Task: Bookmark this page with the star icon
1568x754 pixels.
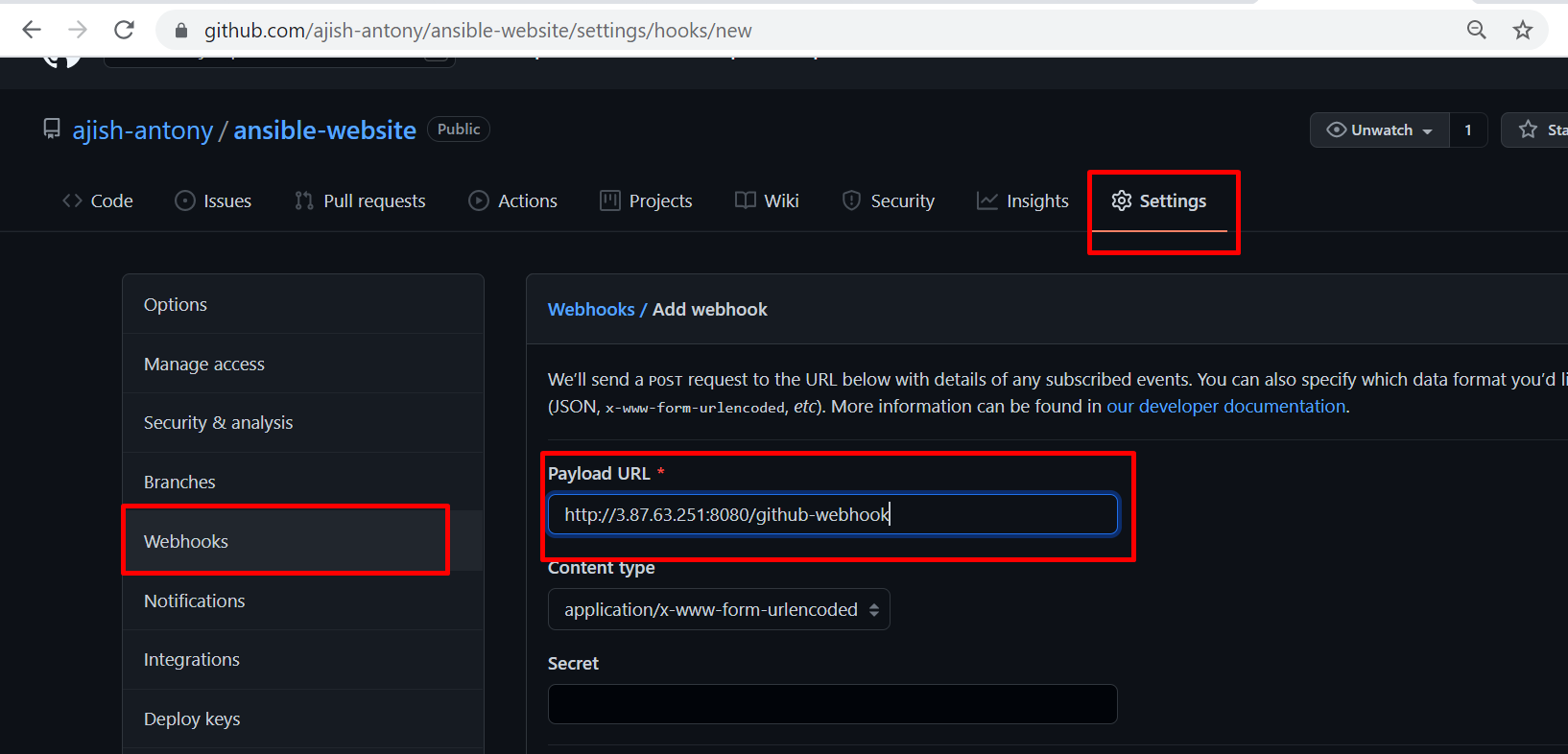Action: pyautogui.click(x=1523, y=30)
